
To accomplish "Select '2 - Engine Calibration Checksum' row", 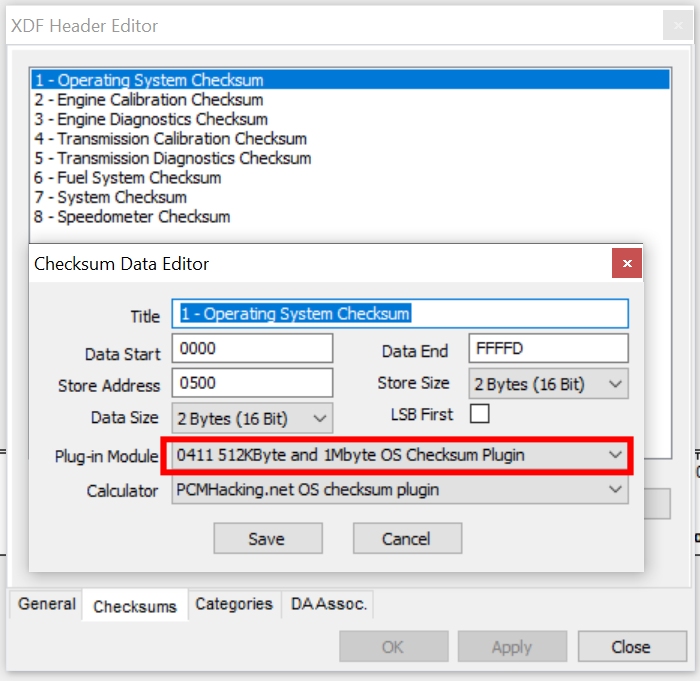I will point(350,100).
